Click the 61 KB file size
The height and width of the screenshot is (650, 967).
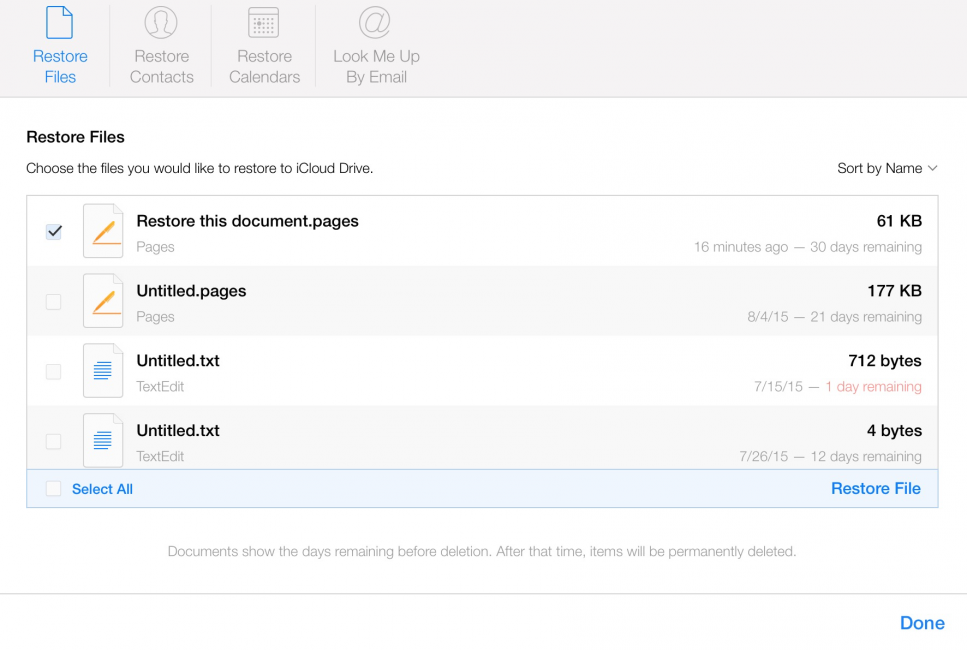(x=899, y=221)
